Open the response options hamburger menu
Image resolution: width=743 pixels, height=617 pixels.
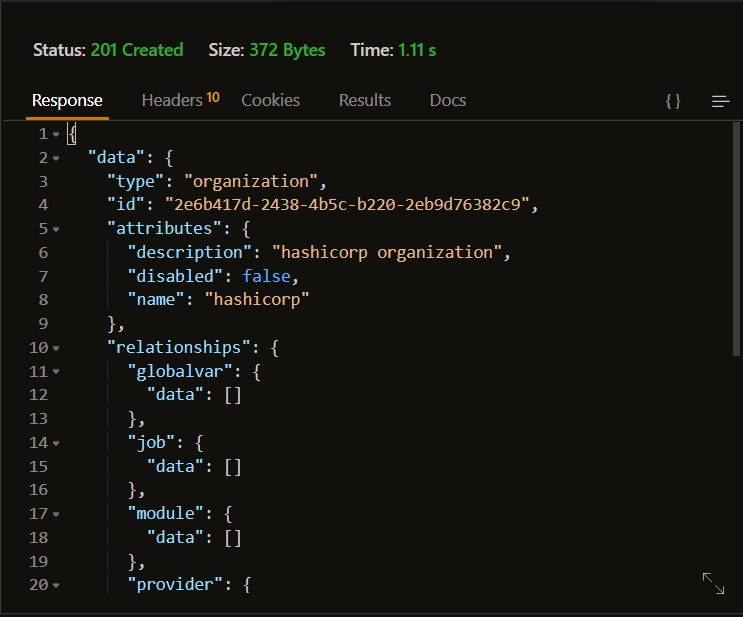[720, 101]
